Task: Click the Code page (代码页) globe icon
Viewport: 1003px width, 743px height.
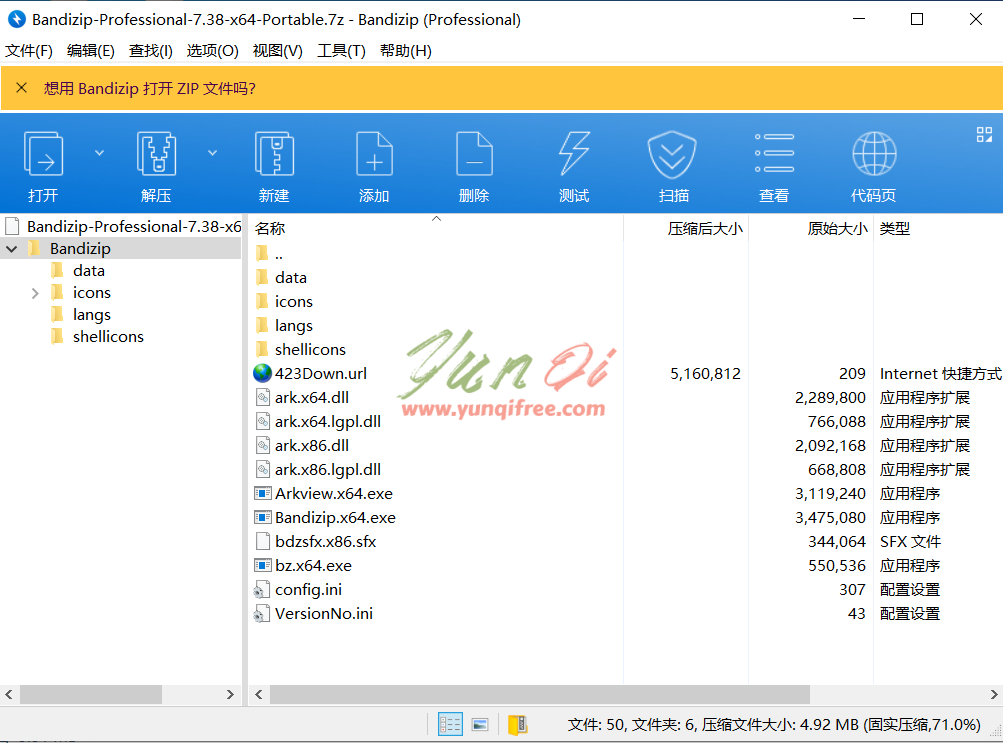Action: tap(874, 153)
